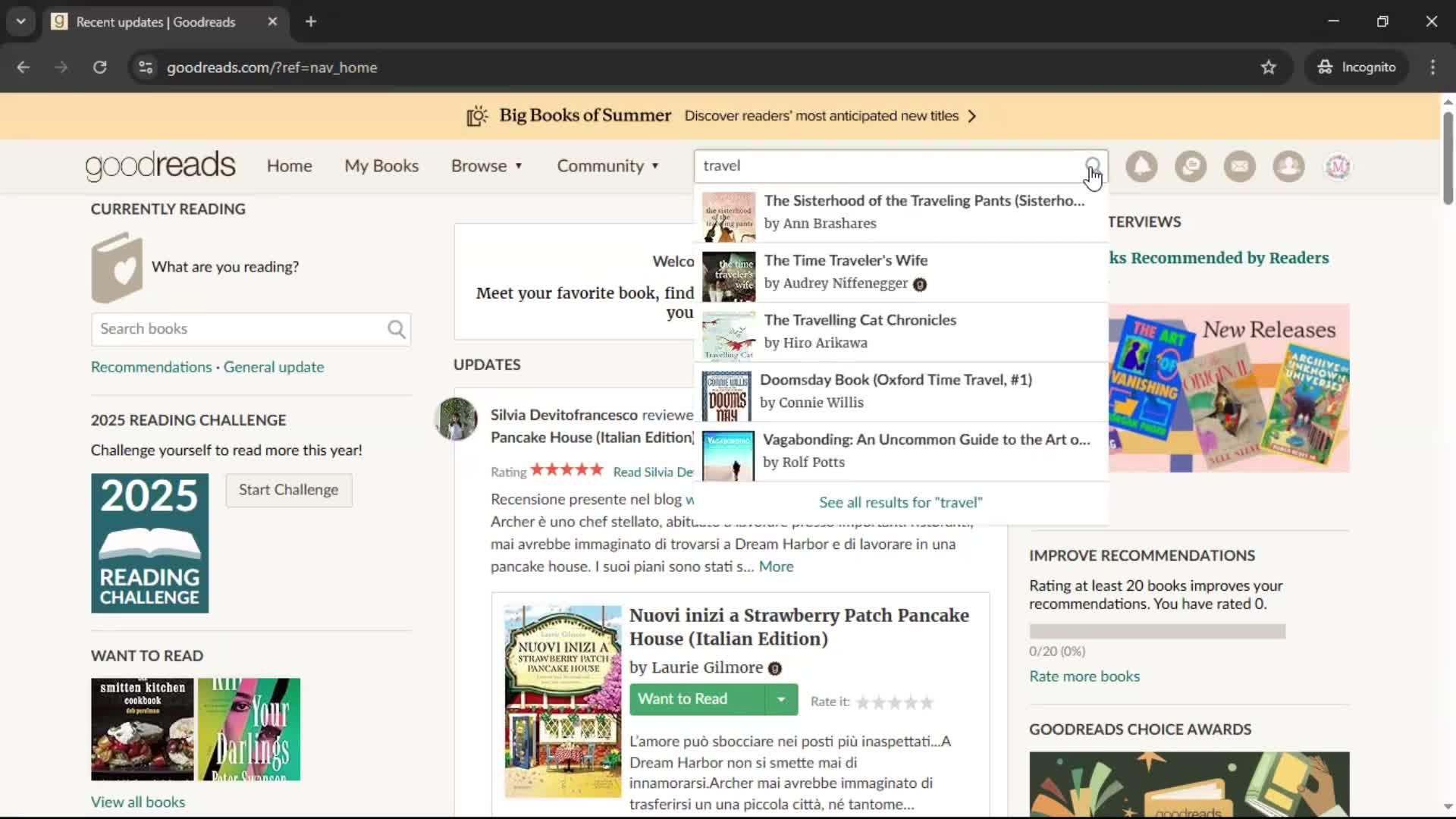Viewport: 1456px width, 819px height.
Task: Open a new browser tab
Action: (311, 22)
